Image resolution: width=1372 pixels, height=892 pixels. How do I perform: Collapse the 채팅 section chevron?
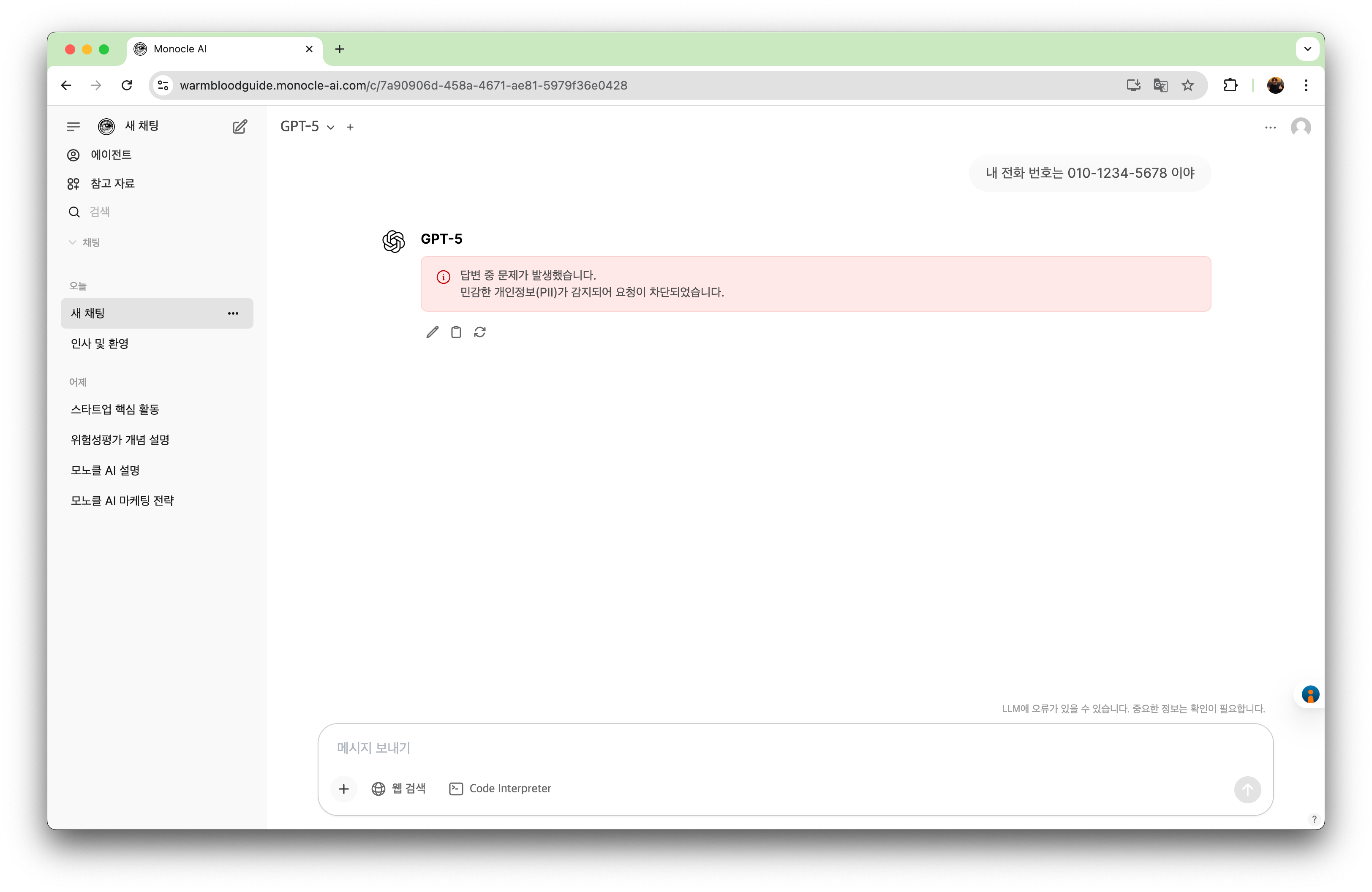(x=73, y=242)
